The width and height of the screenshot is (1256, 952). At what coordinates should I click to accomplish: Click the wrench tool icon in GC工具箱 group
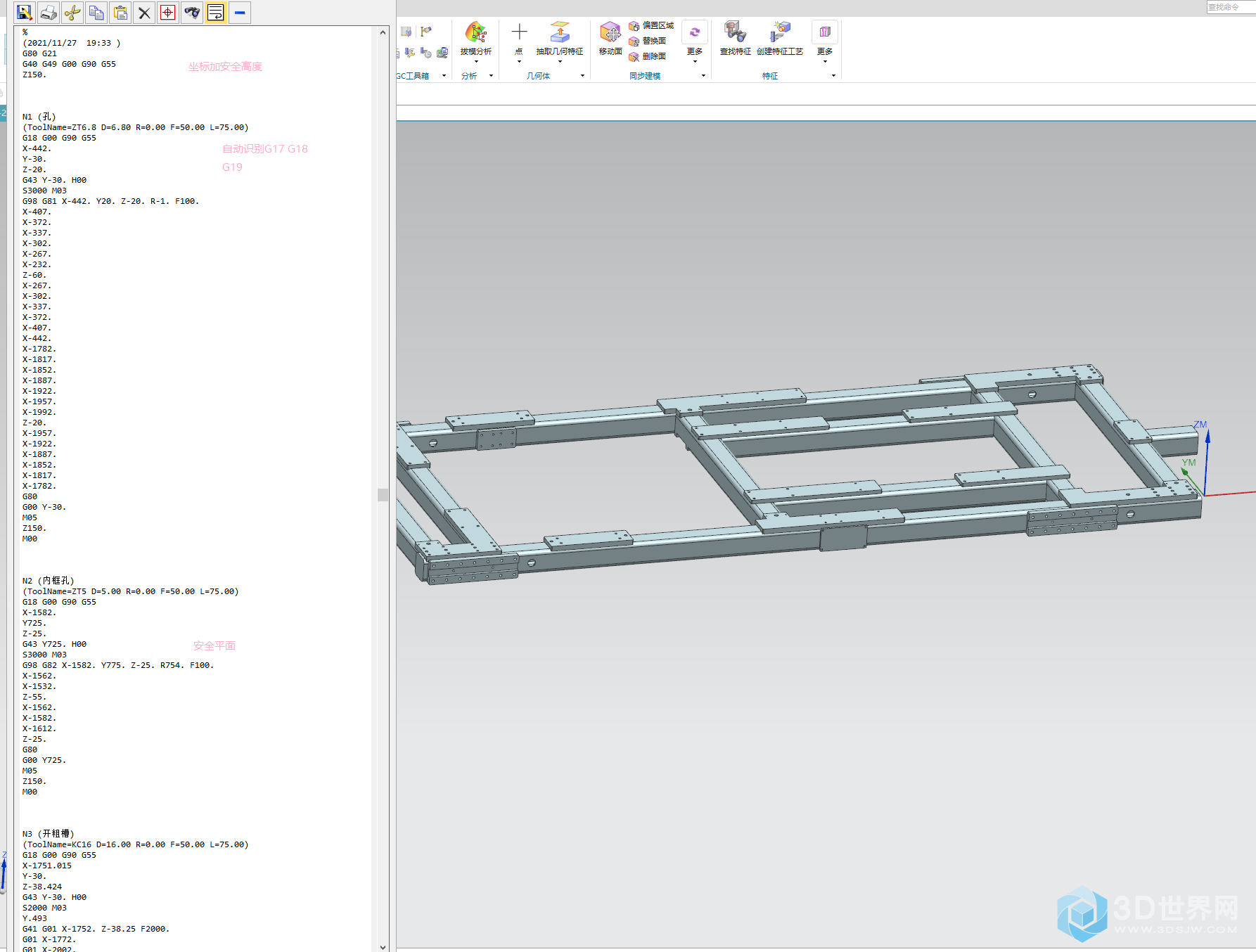click(x=410, y=53)
